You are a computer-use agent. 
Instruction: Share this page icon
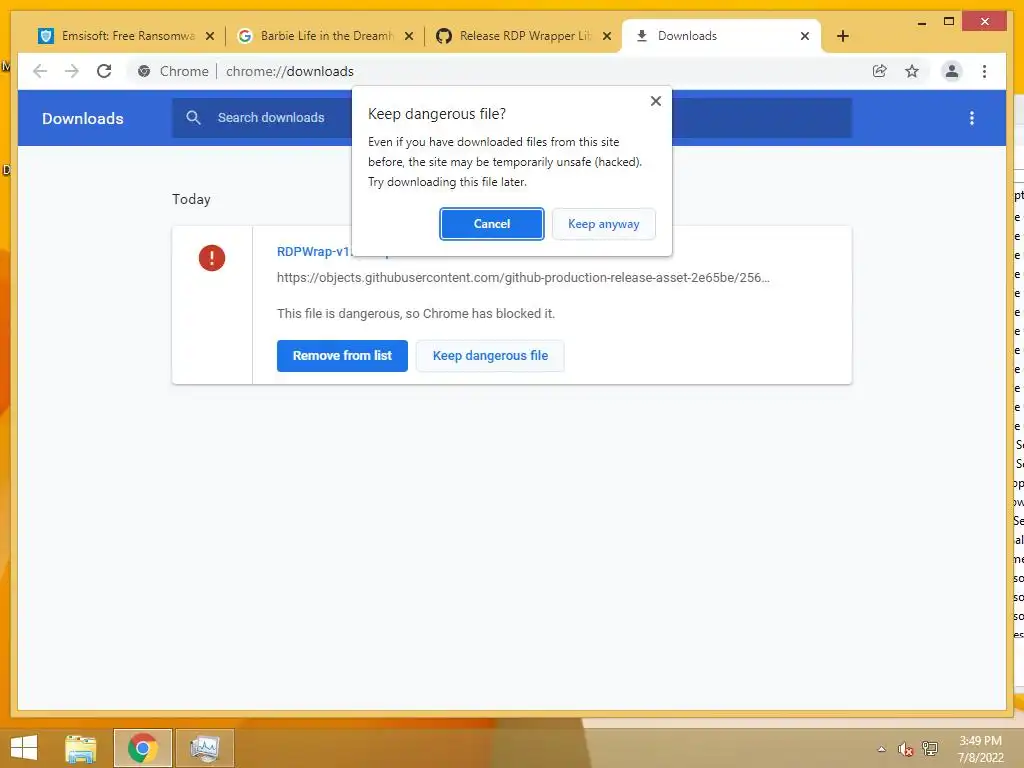(880, 71)
